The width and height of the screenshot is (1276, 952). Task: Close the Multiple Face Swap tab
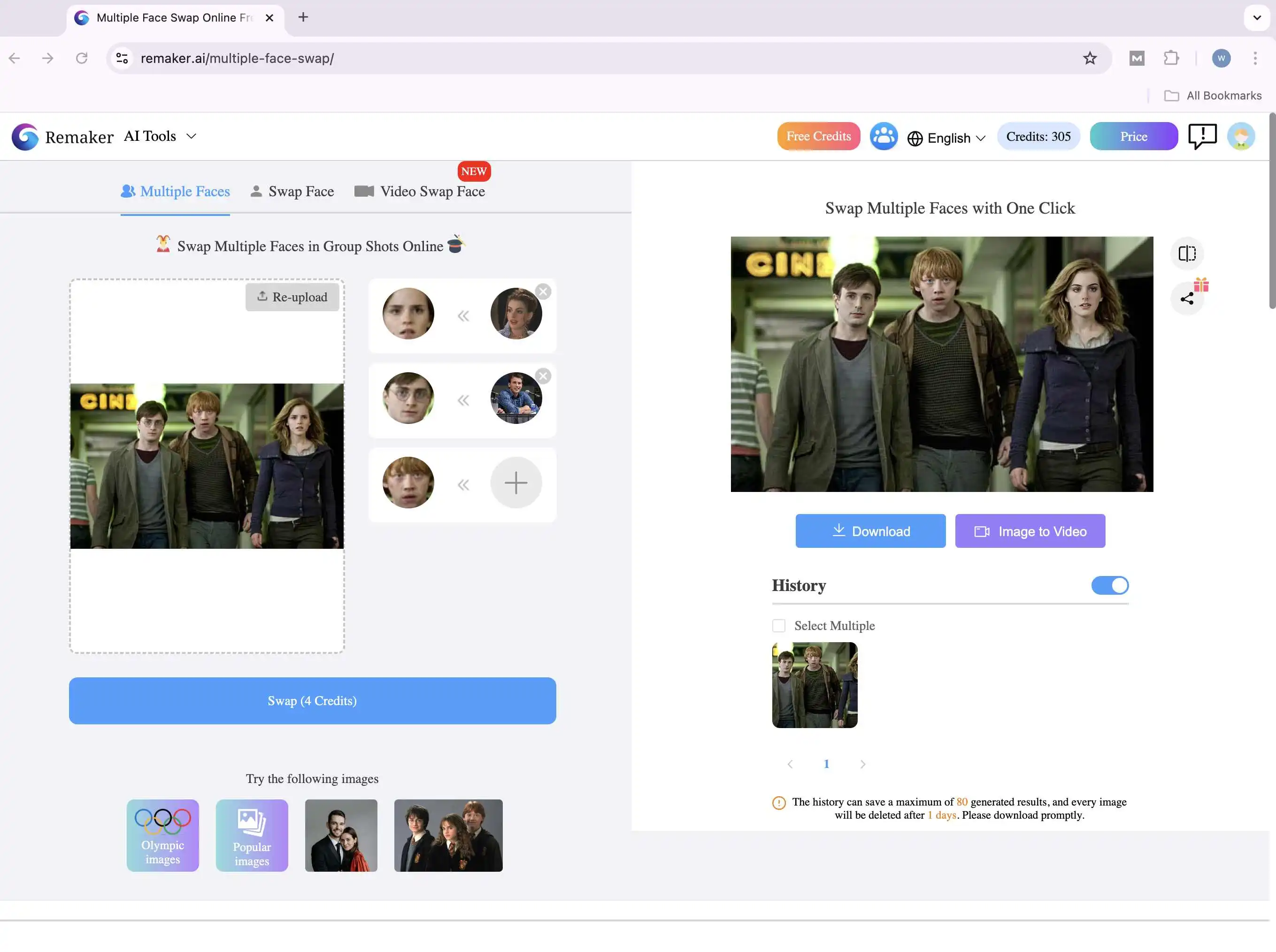[269, 18]
